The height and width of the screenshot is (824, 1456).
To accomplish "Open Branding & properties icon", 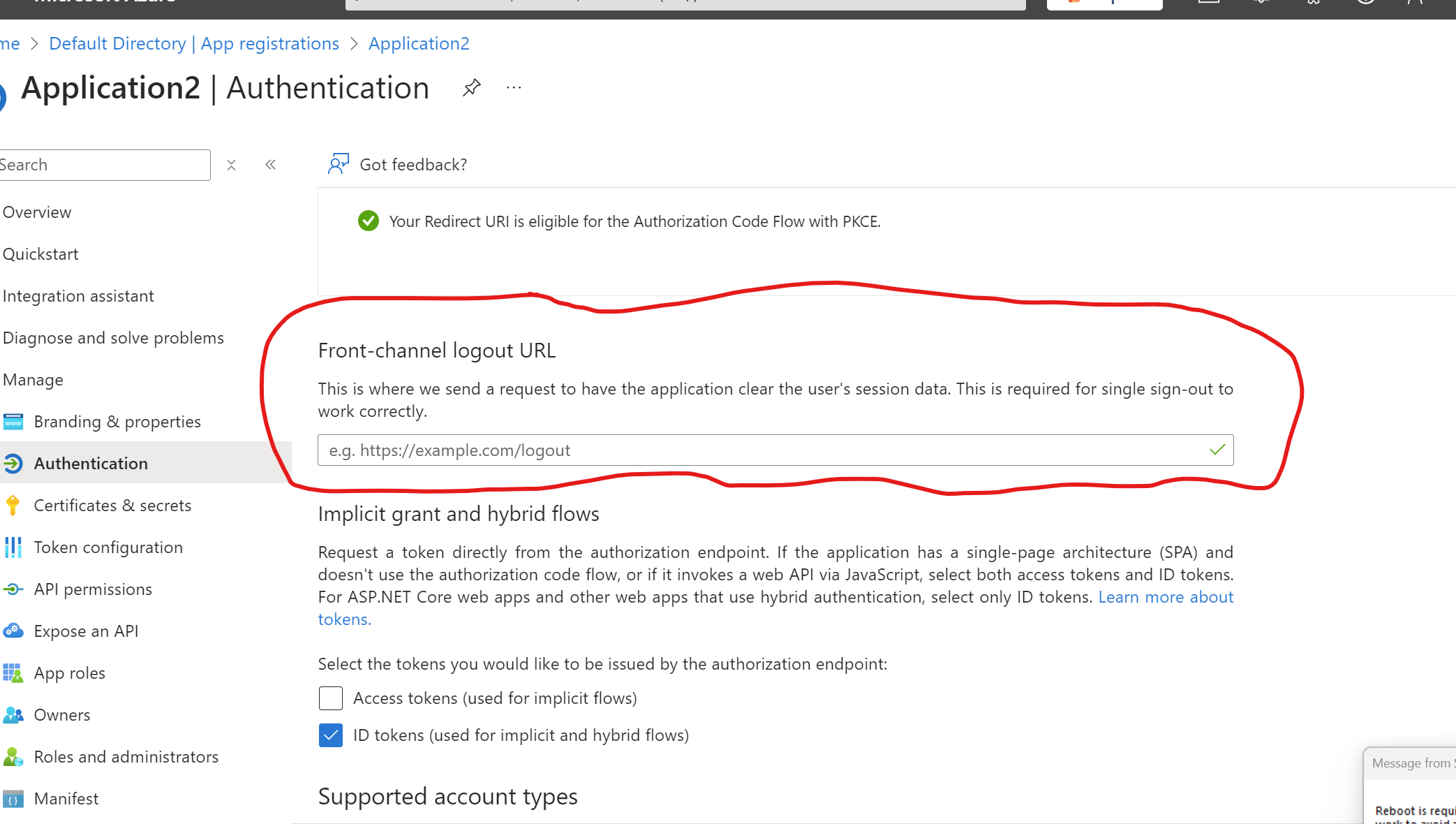I will click(13, 422).
